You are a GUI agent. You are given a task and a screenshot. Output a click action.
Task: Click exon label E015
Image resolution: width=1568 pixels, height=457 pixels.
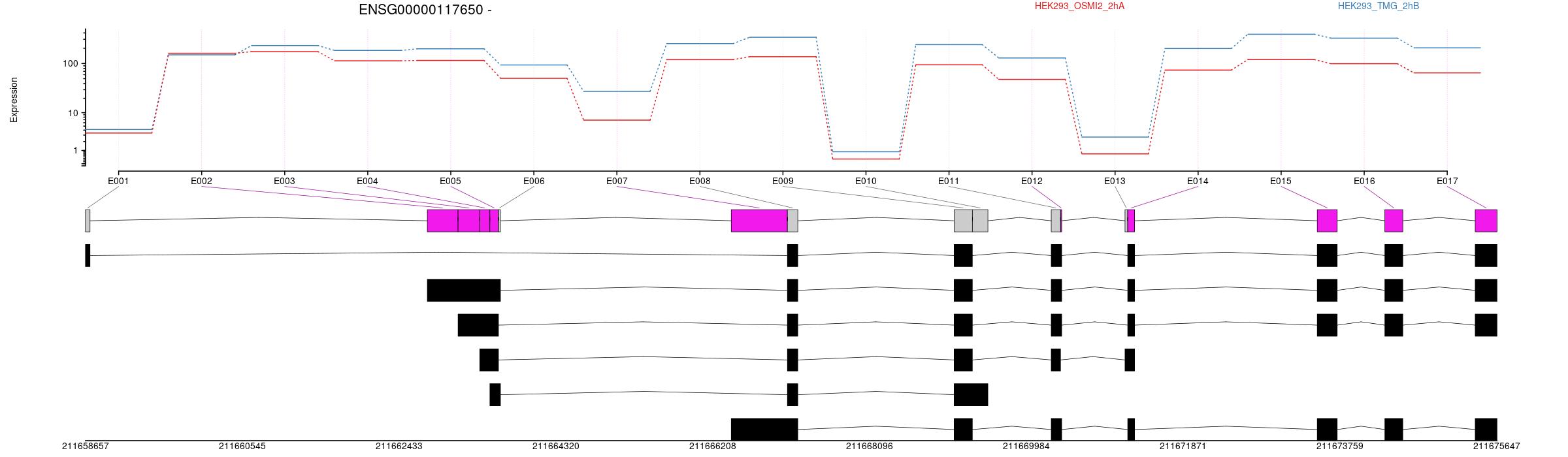tap(1281, 181)
